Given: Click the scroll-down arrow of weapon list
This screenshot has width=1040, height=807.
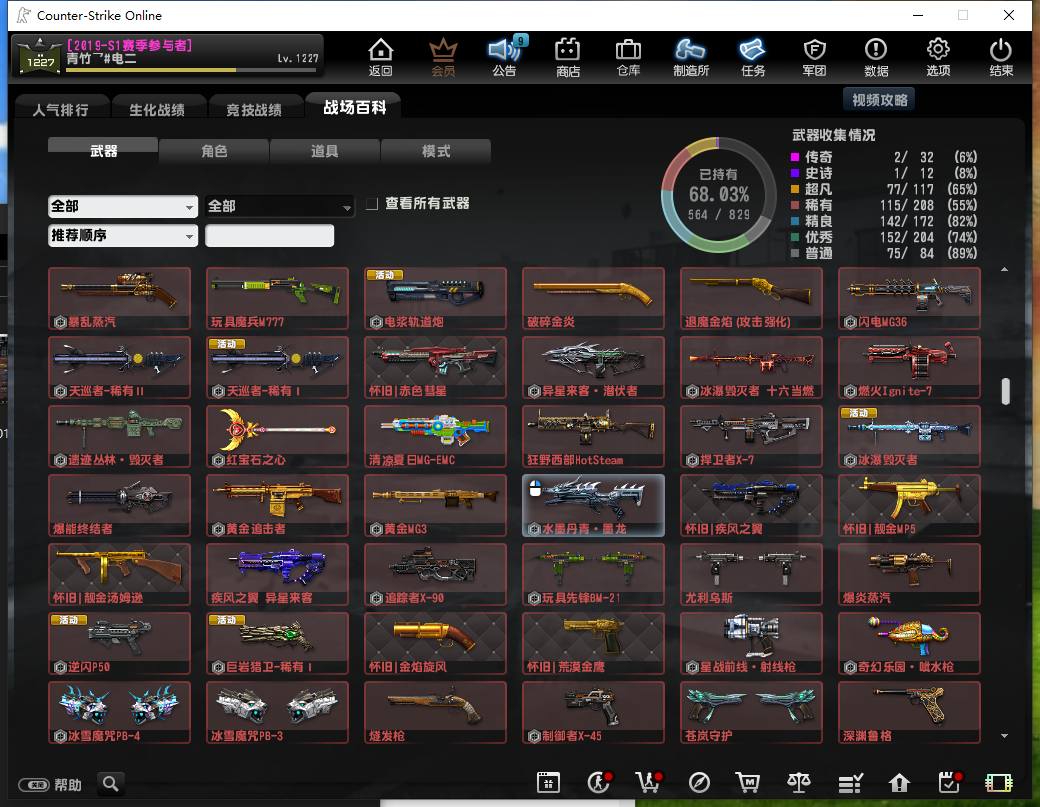Looking at the screenshot, I should tap(1005, 735).
